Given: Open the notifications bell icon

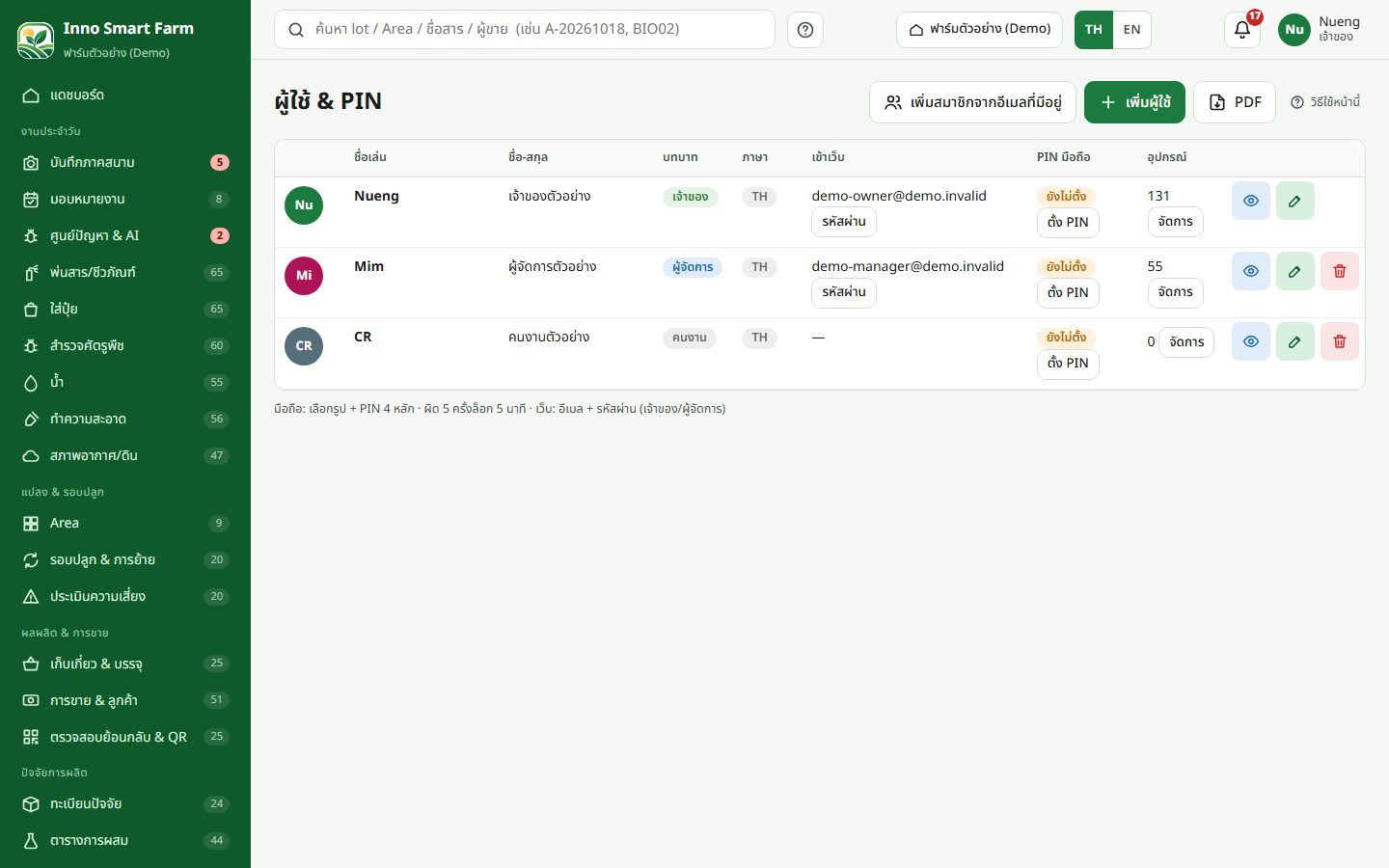Looking at the screenshot, I should 1242,30.
